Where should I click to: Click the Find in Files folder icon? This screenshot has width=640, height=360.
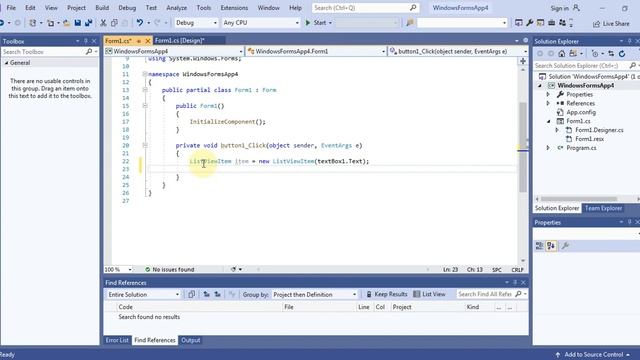click(410, 23)
